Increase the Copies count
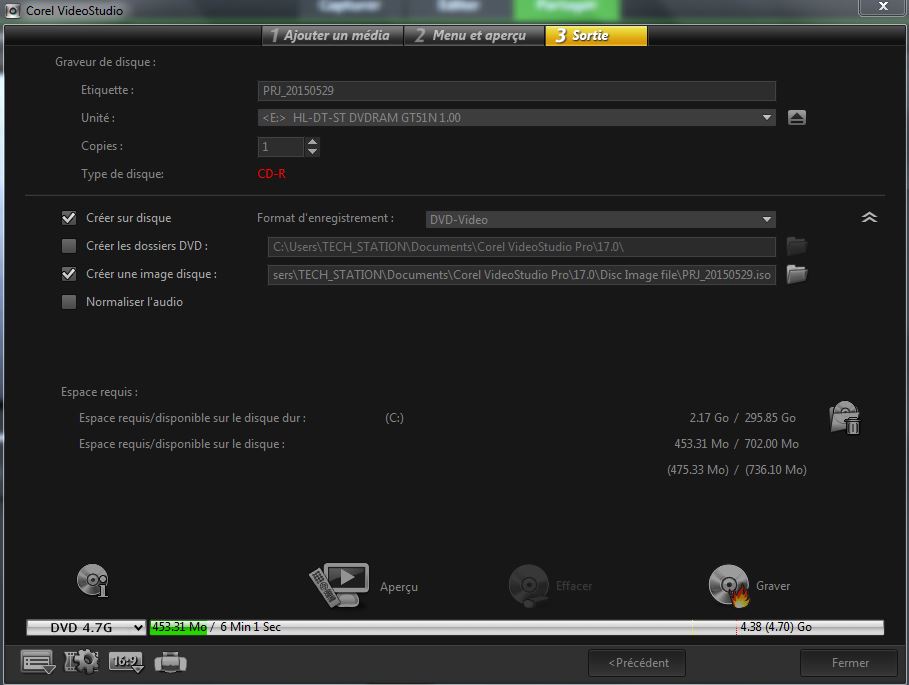The width and height of the screenshot is (909, 685). pyautogui.click(x=312, y=141)
